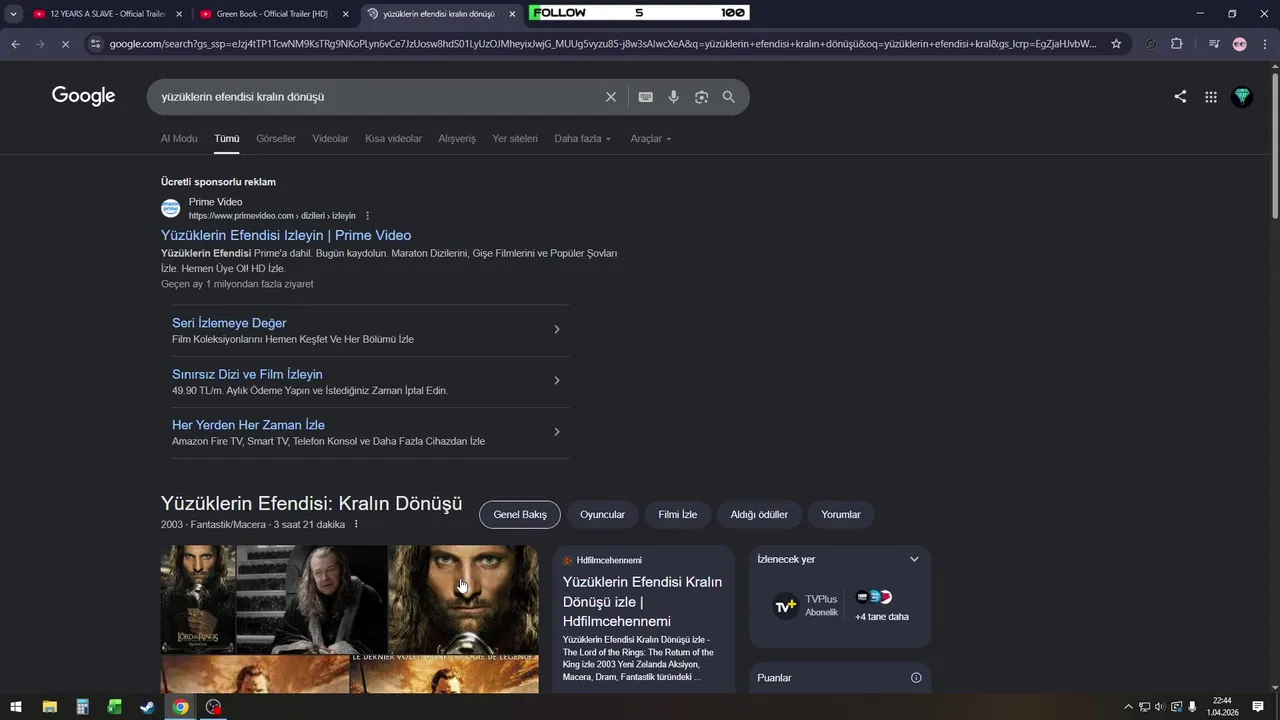The image size is (1280, 720).
Task: Open Sınırsız Dizi ve Film İzleyin arrow
Action: click(x=557, y=380)
